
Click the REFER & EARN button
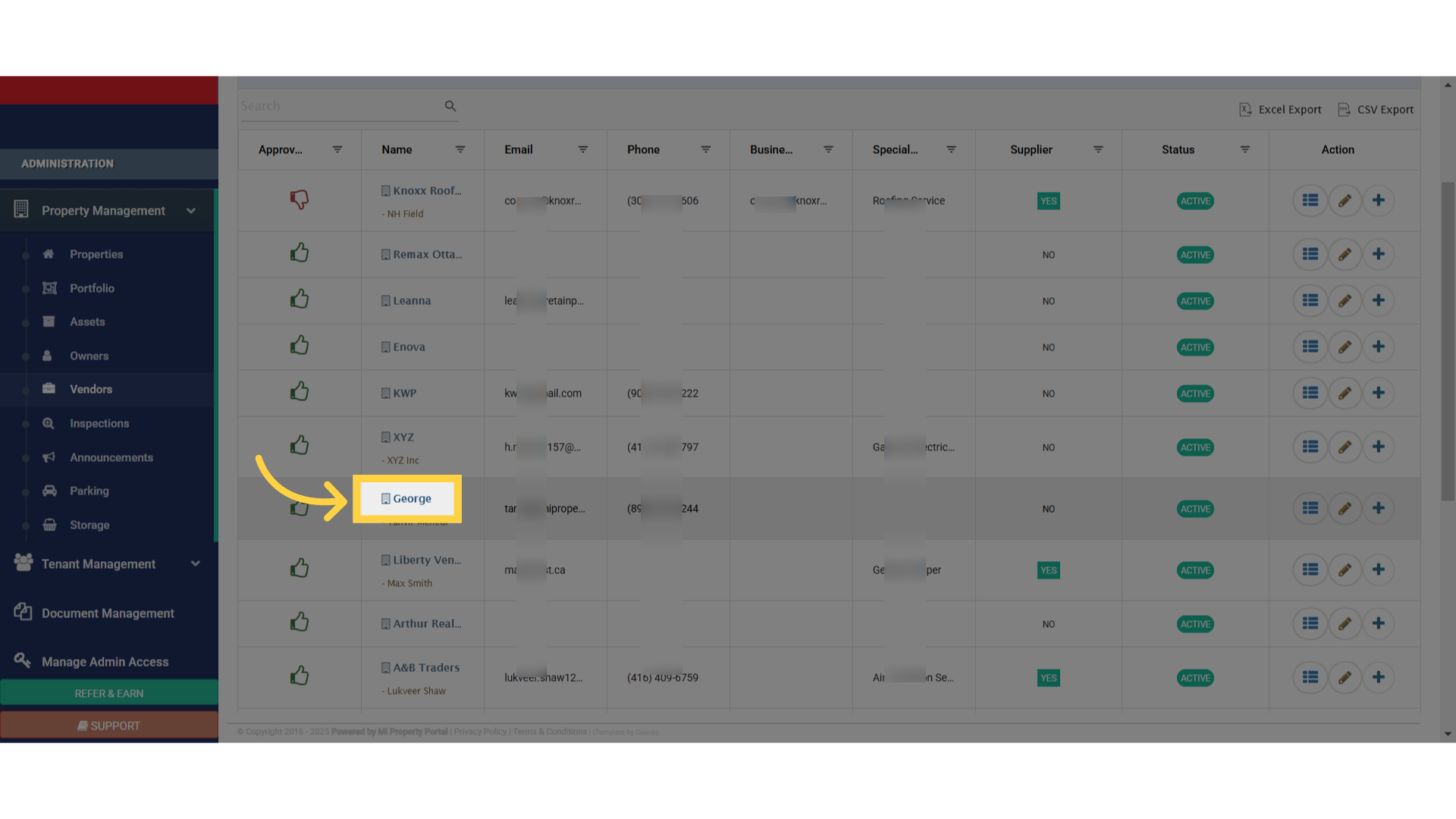pos(109,693)
